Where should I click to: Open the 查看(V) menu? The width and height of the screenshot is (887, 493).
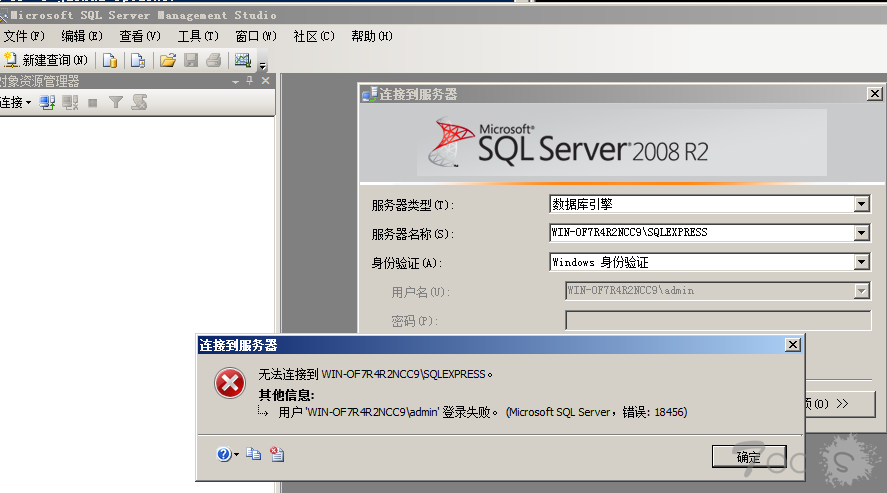click(x=140, y=36)
